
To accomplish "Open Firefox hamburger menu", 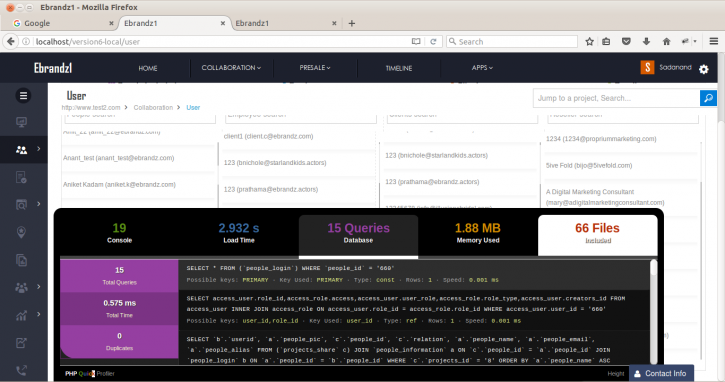I will click(714, 42).
